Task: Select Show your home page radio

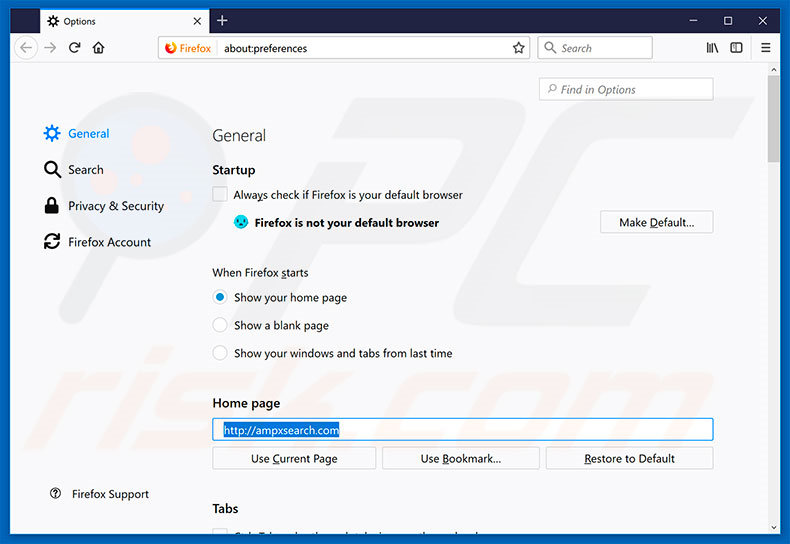Action: (220, 297)
